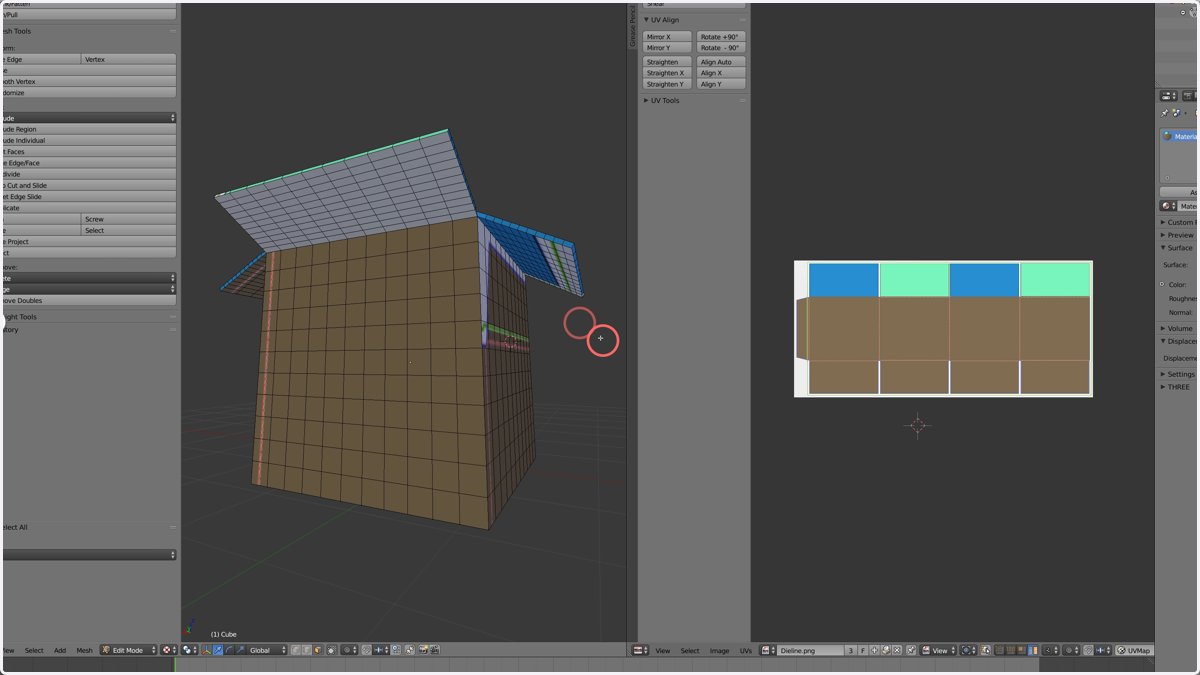Toggle snap in UV editor
The height and width of the screenshot is (675, 1200).
coord(1088,650)
